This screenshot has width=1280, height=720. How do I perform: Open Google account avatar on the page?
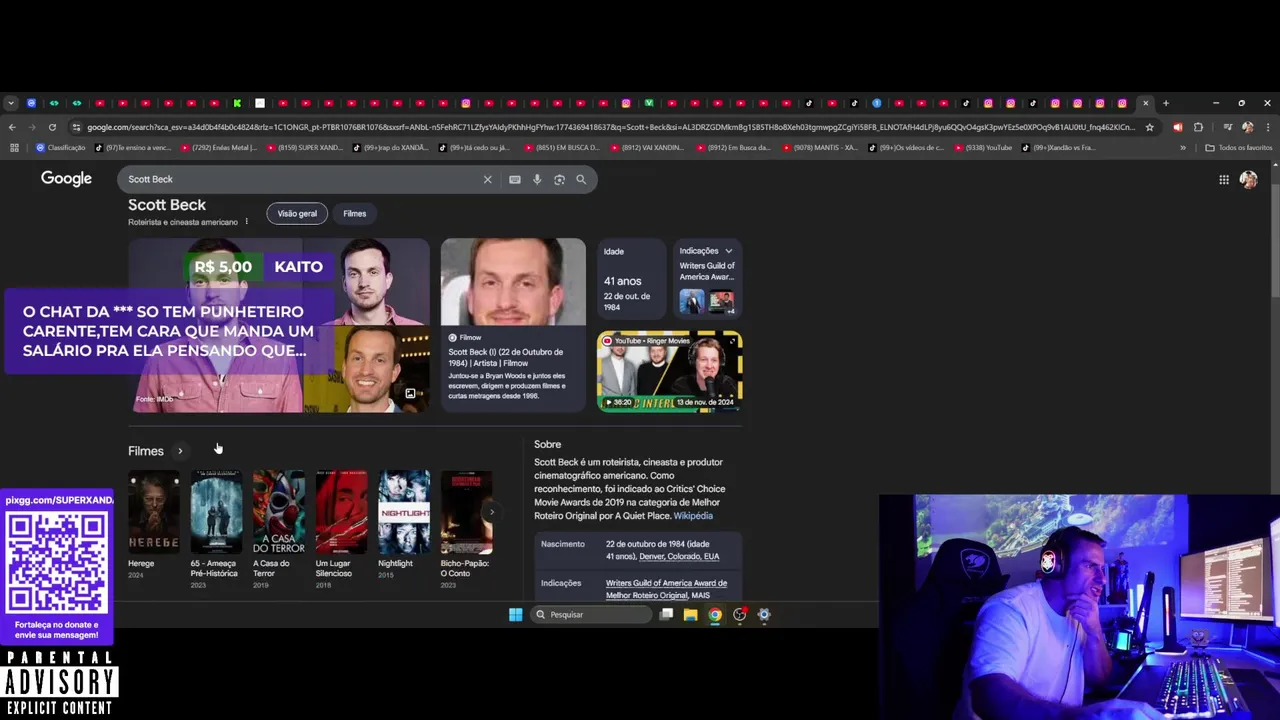click(1248, 179)
